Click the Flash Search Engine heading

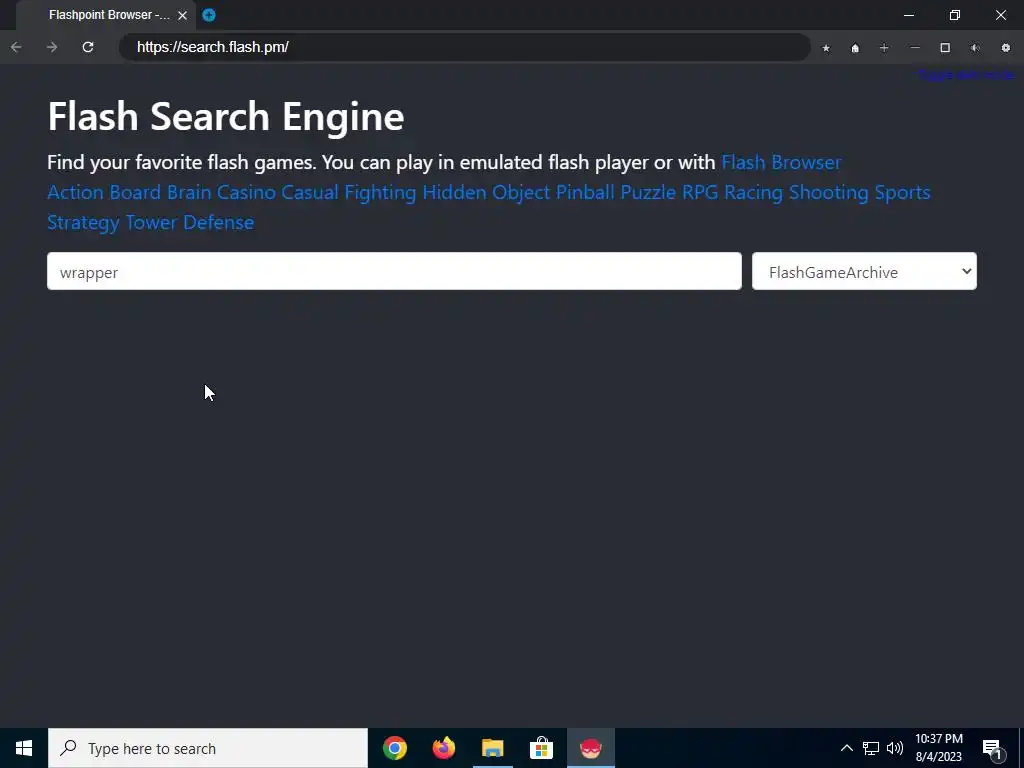[226, 116]
